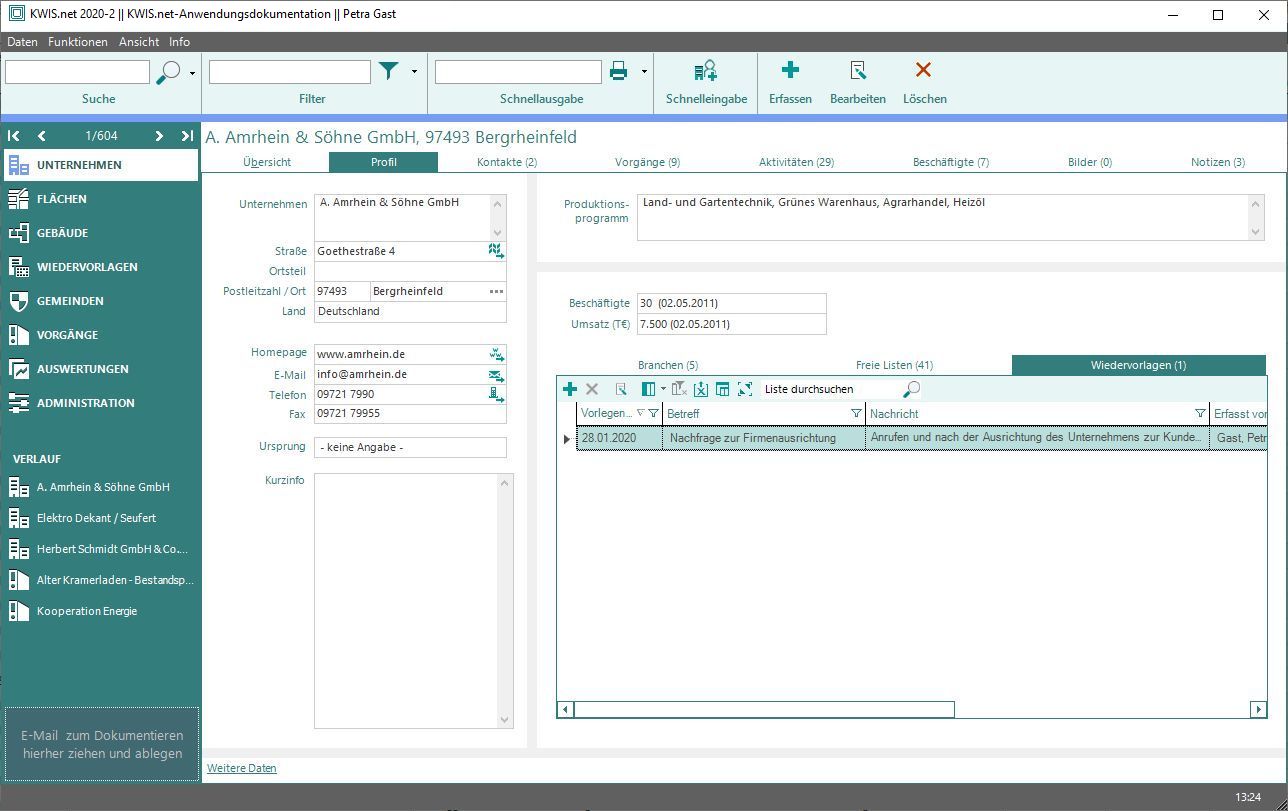Viewport: 1288px width, 811px height.
Task: Open the Daten menu
Action: pos(22,42)
